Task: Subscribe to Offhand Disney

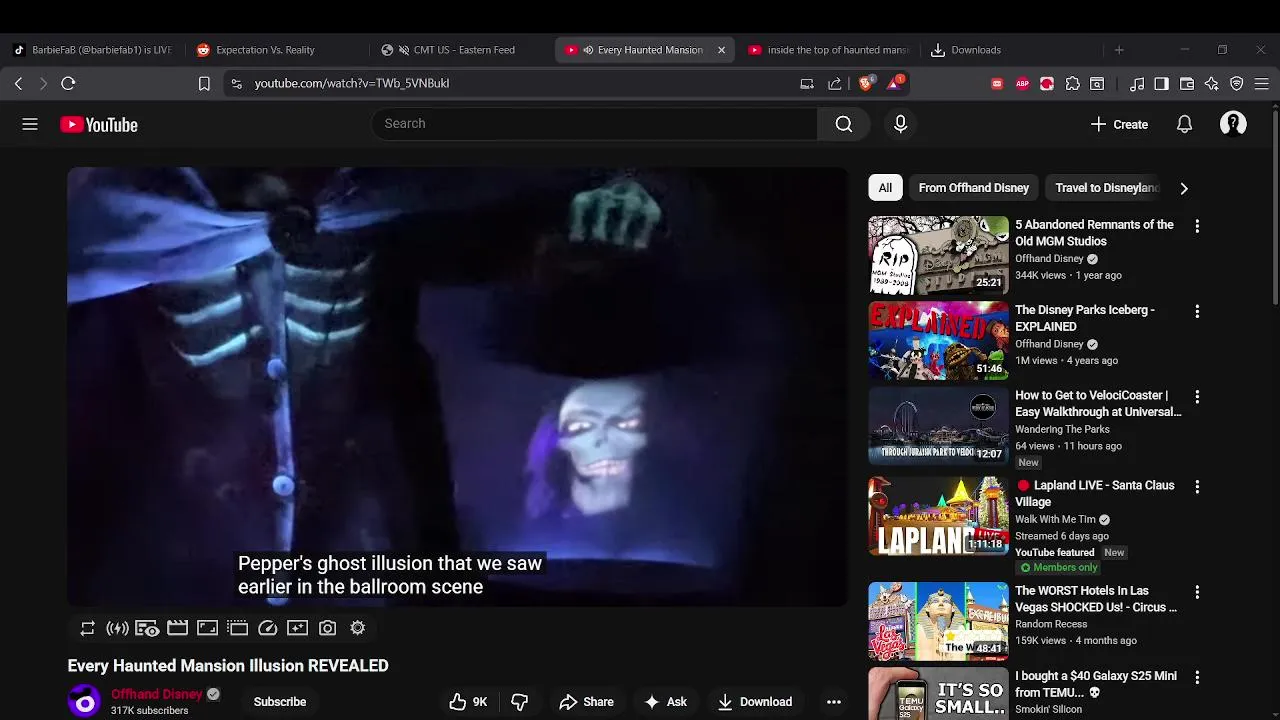Action: [x=280, y=702]
